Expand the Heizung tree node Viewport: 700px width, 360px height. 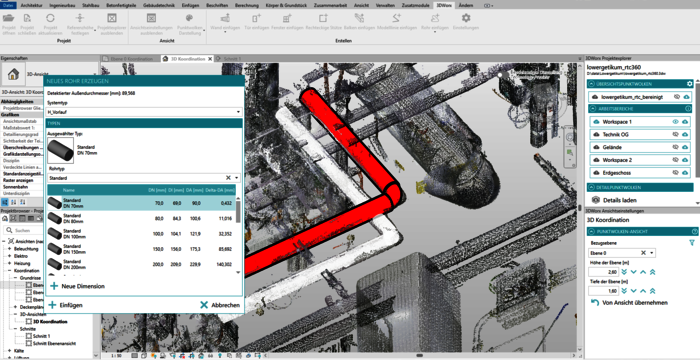(9, 264)
